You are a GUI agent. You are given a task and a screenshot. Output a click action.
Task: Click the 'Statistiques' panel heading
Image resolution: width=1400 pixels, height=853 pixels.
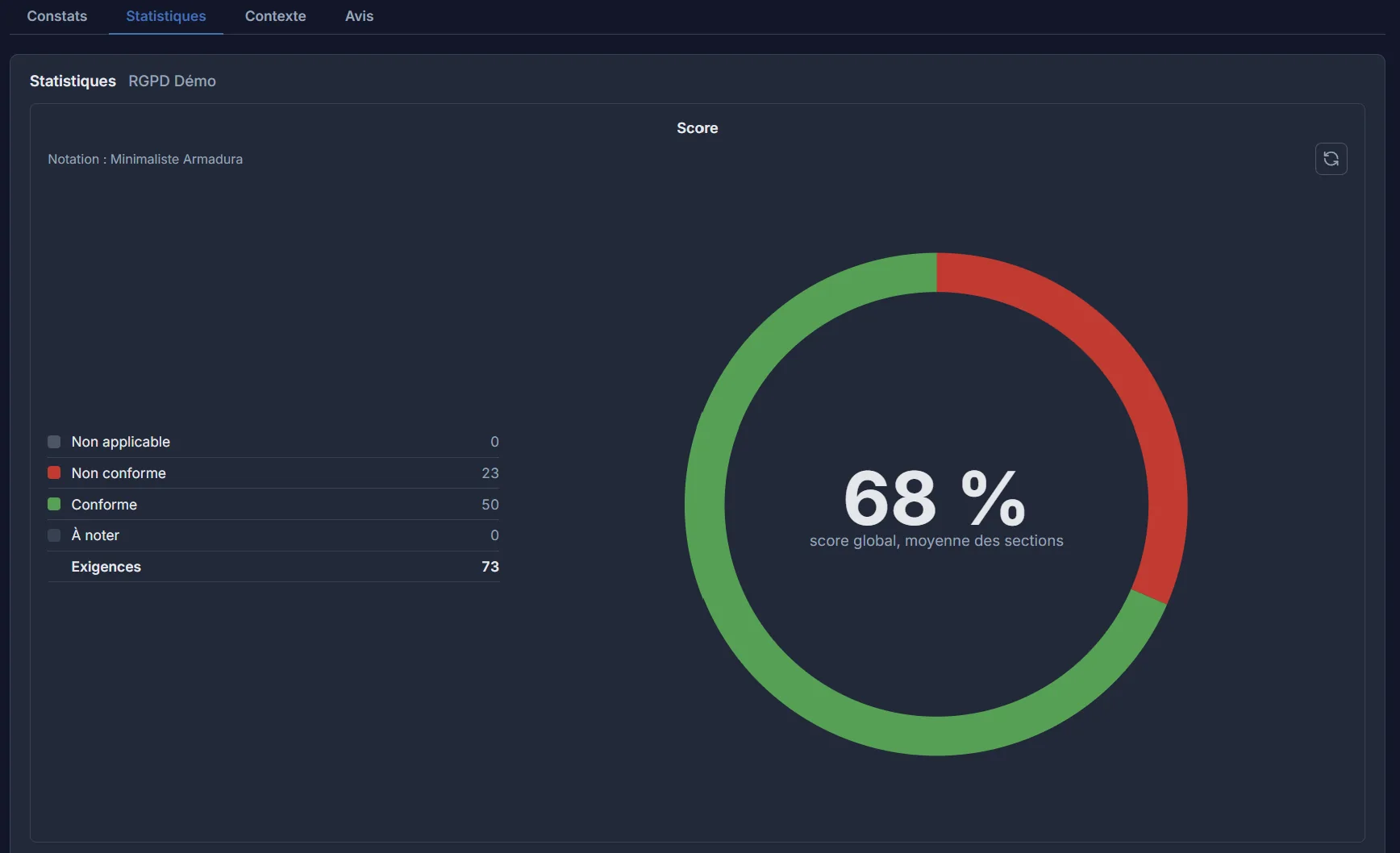coord(73,81)
